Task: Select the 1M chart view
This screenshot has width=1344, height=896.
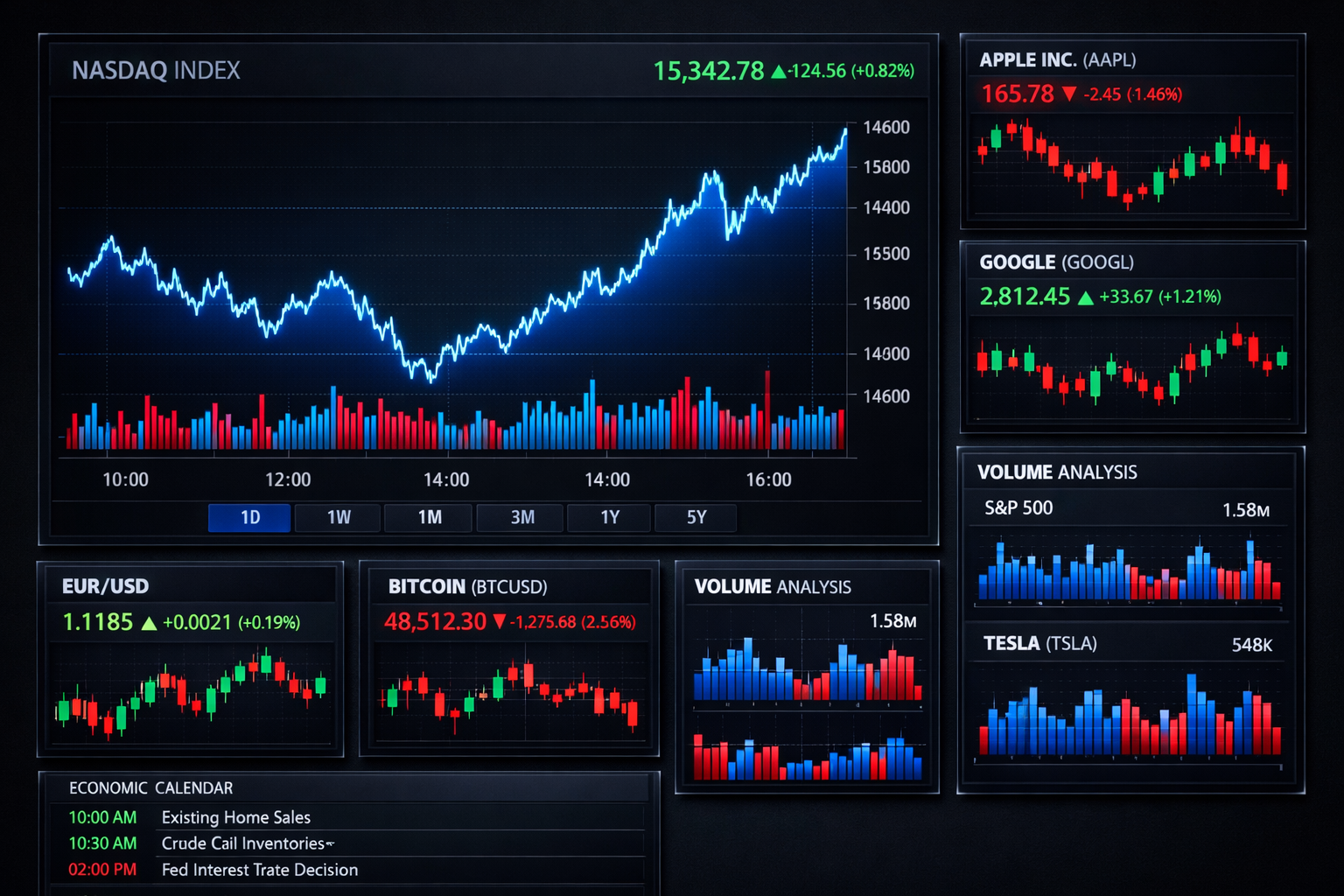Action: [428, 517]
